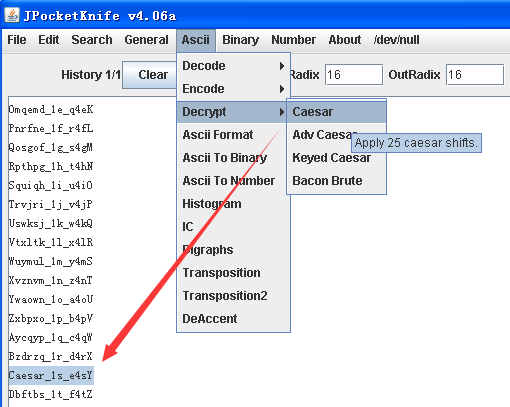Open the About menu
This screenshot has width=510, height=407.
pyautogui.click(x=345, y=40)
